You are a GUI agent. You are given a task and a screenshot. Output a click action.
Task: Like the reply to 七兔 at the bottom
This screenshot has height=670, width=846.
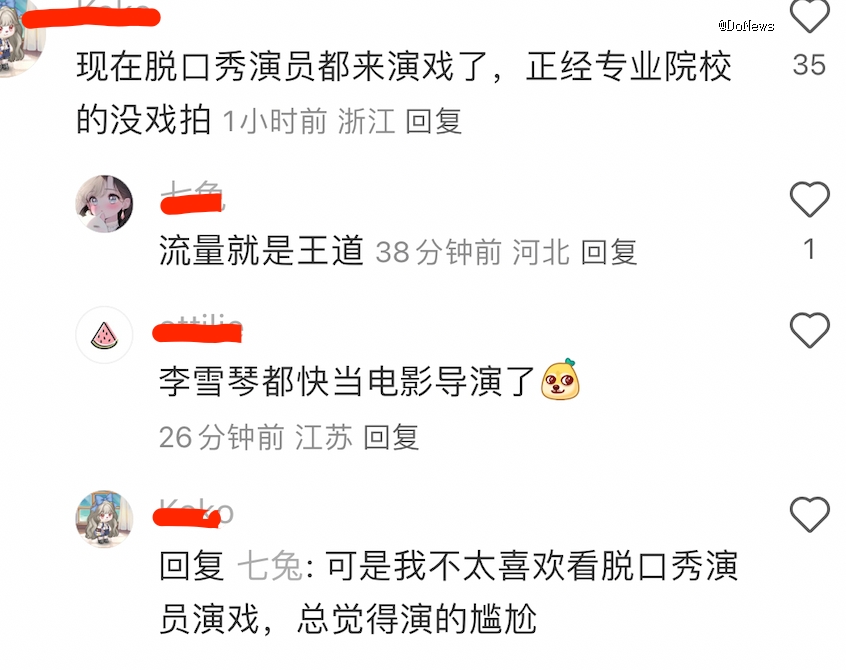click(809, 514)
